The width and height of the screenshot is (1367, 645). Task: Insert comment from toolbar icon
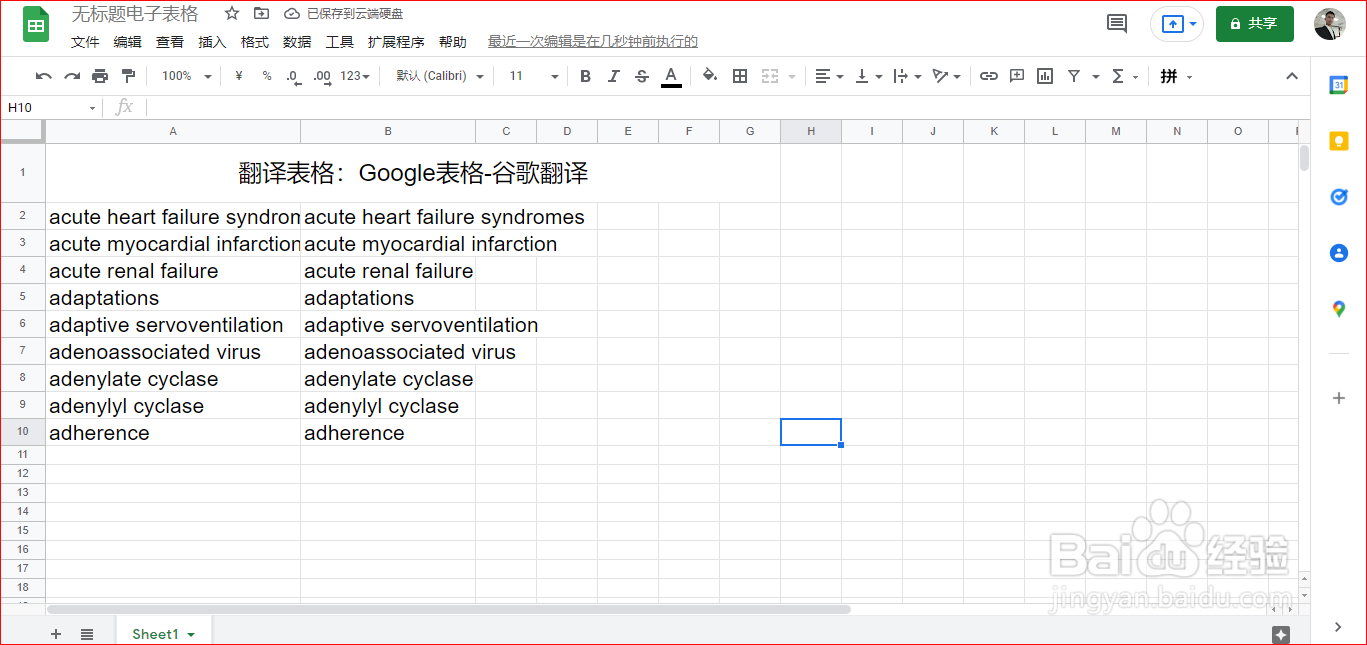[1017, 76]
